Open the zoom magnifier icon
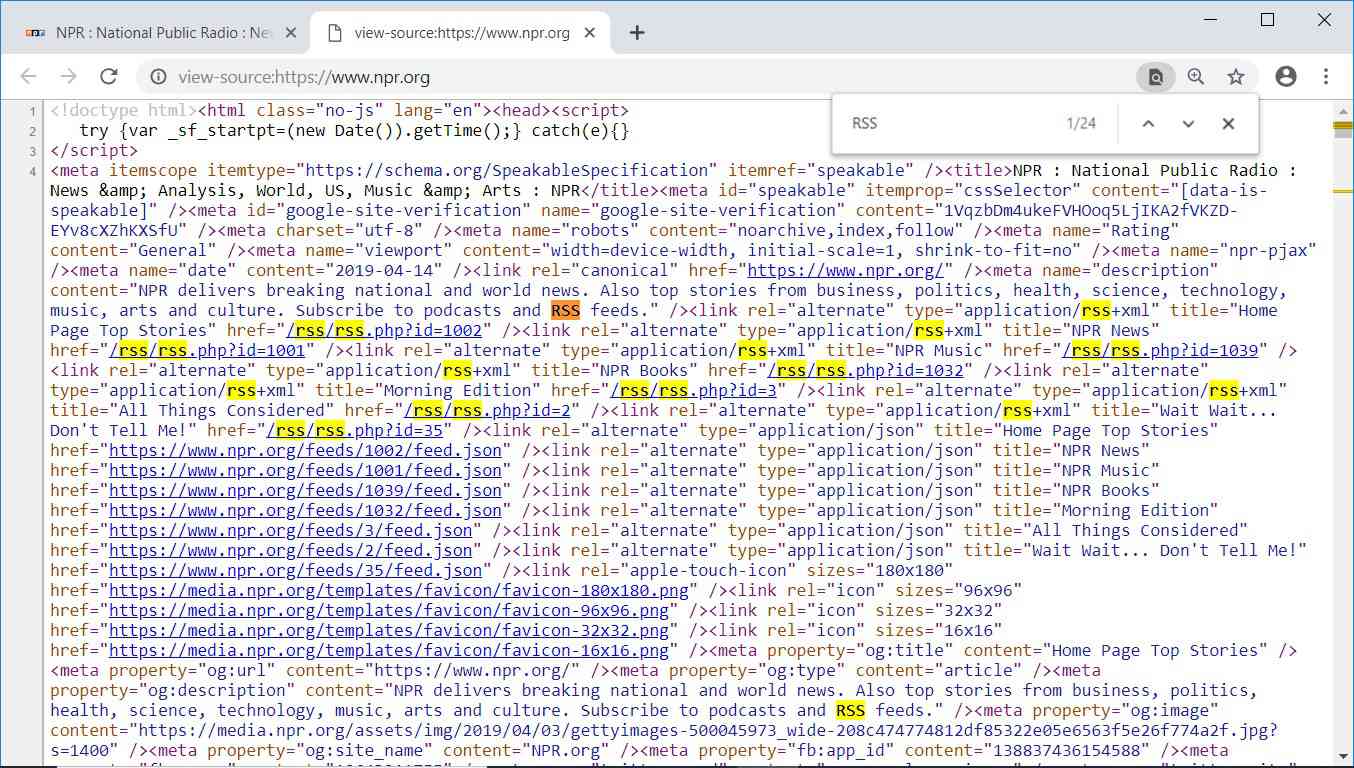The image size is (1354, 768). (1196, 77)
